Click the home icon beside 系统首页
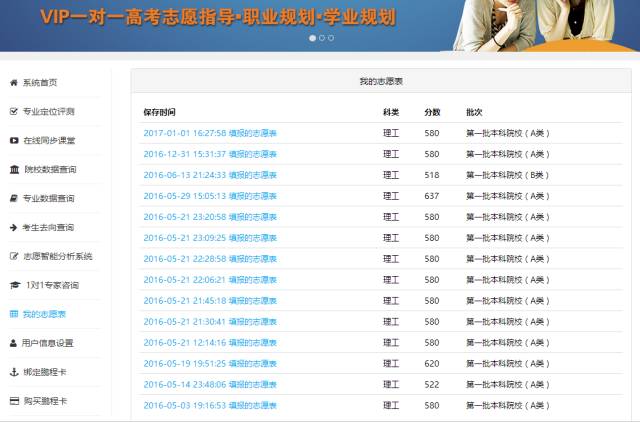This screenshot has width=640, height=422. click(14, 83)
